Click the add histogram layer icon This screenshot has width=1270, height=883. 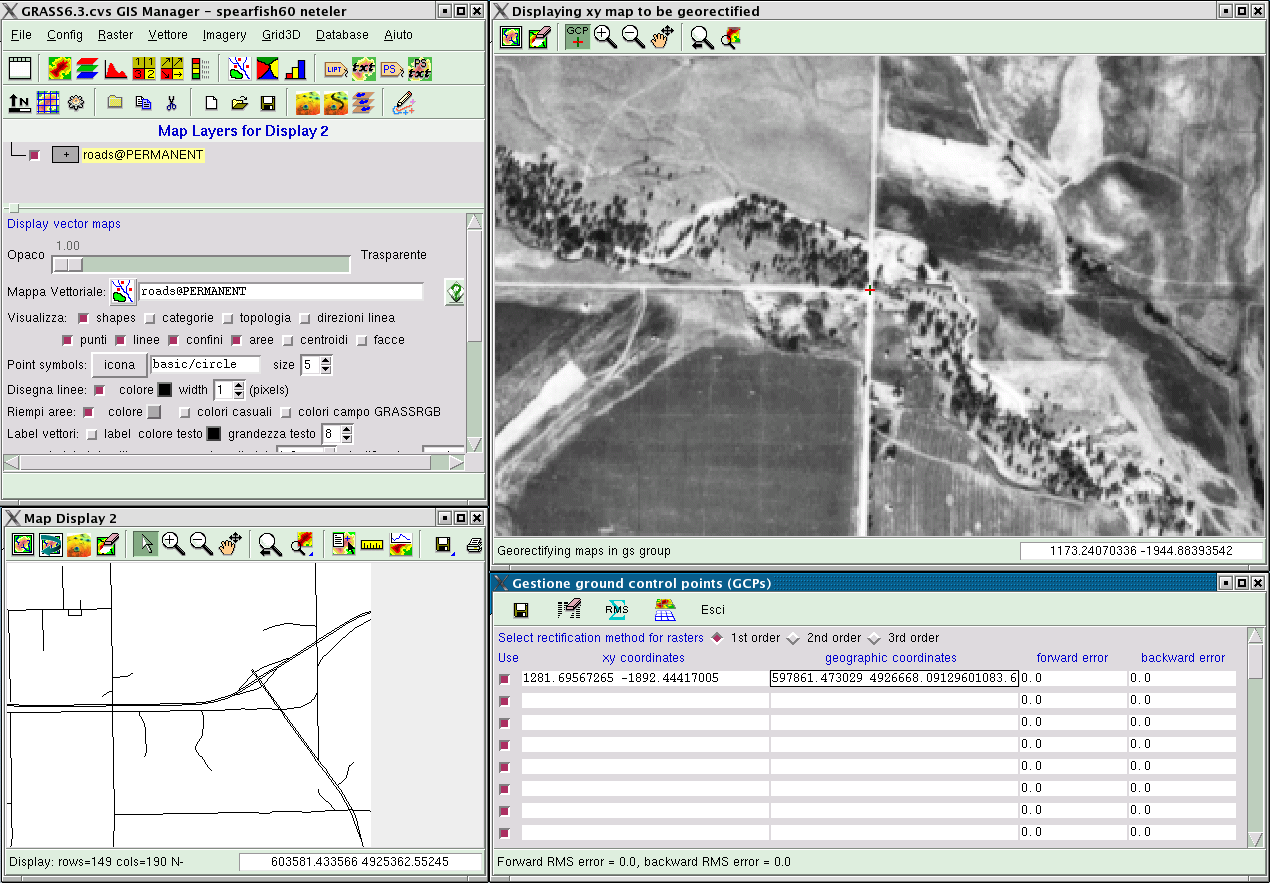(x=116, y=69)
